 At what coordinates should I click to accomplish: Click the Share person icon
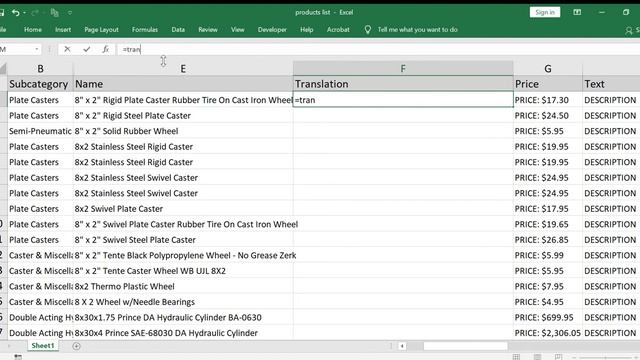coord(629,30)
